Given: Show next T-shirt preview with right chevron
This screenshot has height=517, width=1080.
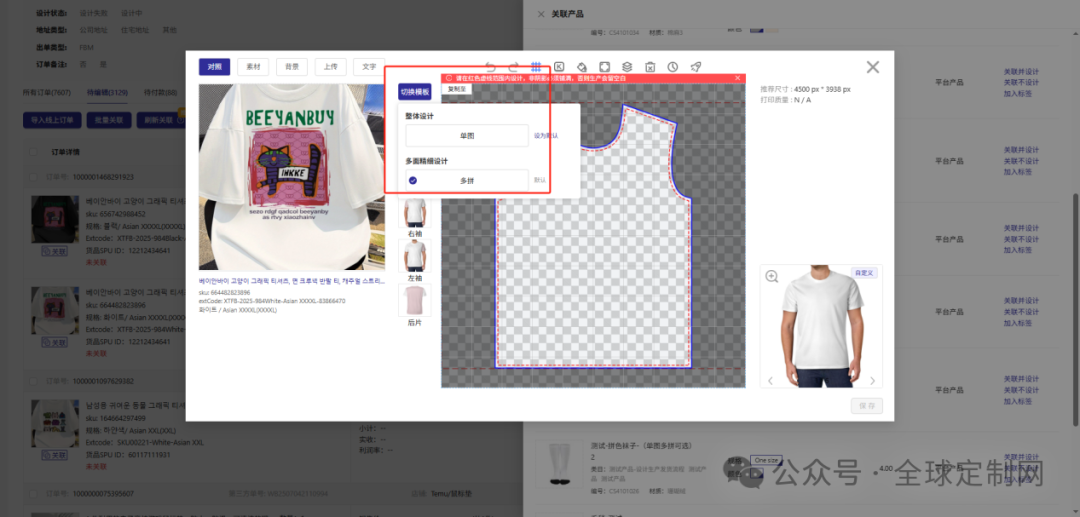Looking at the screenshot, I should (x=872, y=381).
